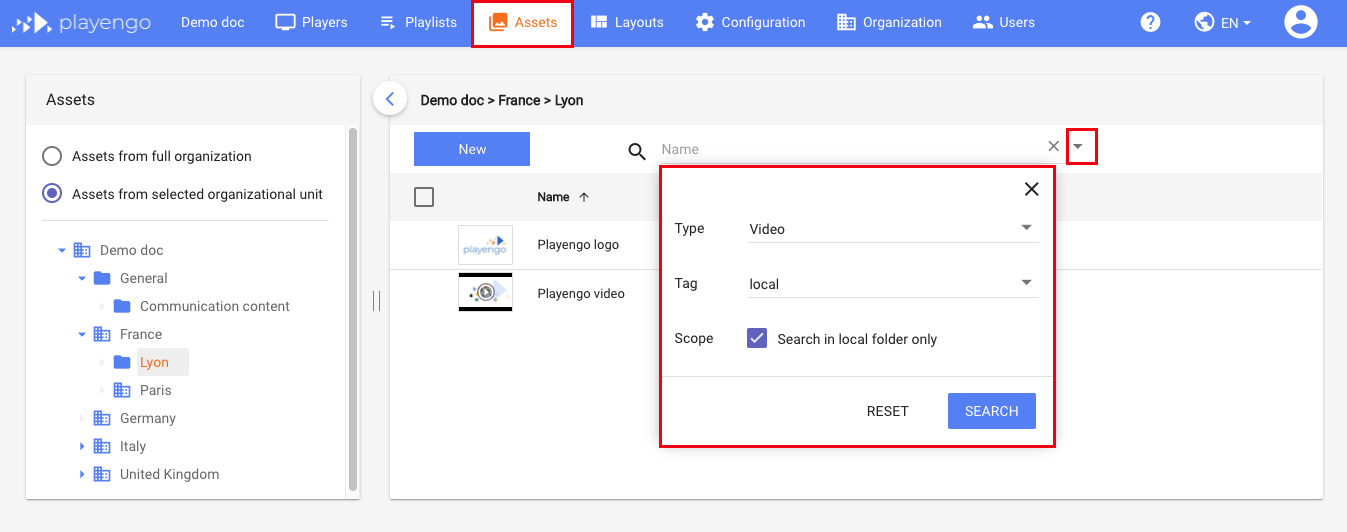Select the Assets tab
The width and height of the screenshot is (1347, 532).
click(522, 22)
